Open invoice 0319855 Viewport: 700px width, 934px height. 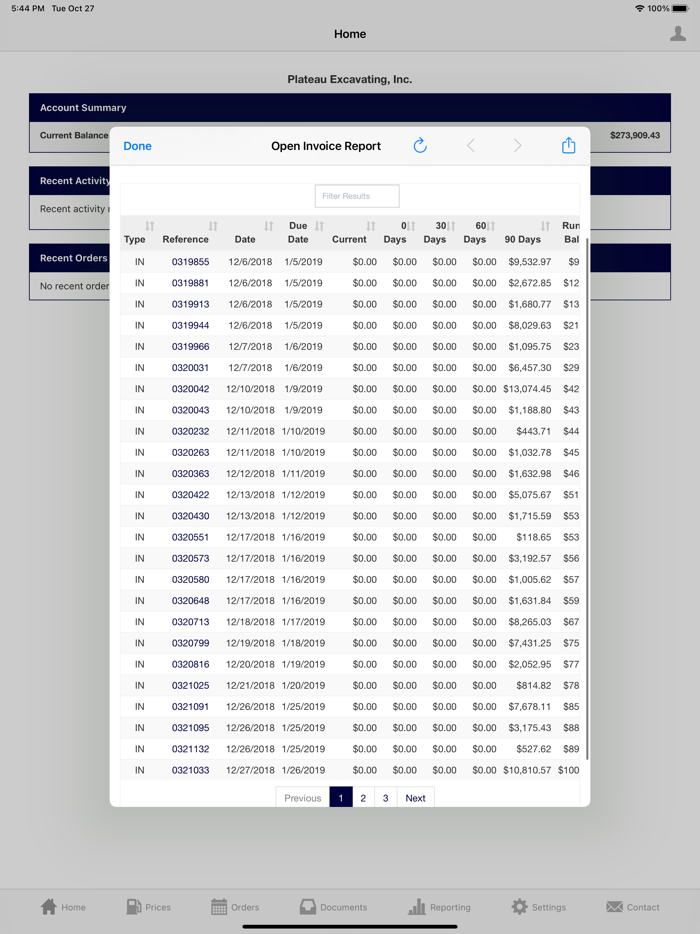pos(191,261)
